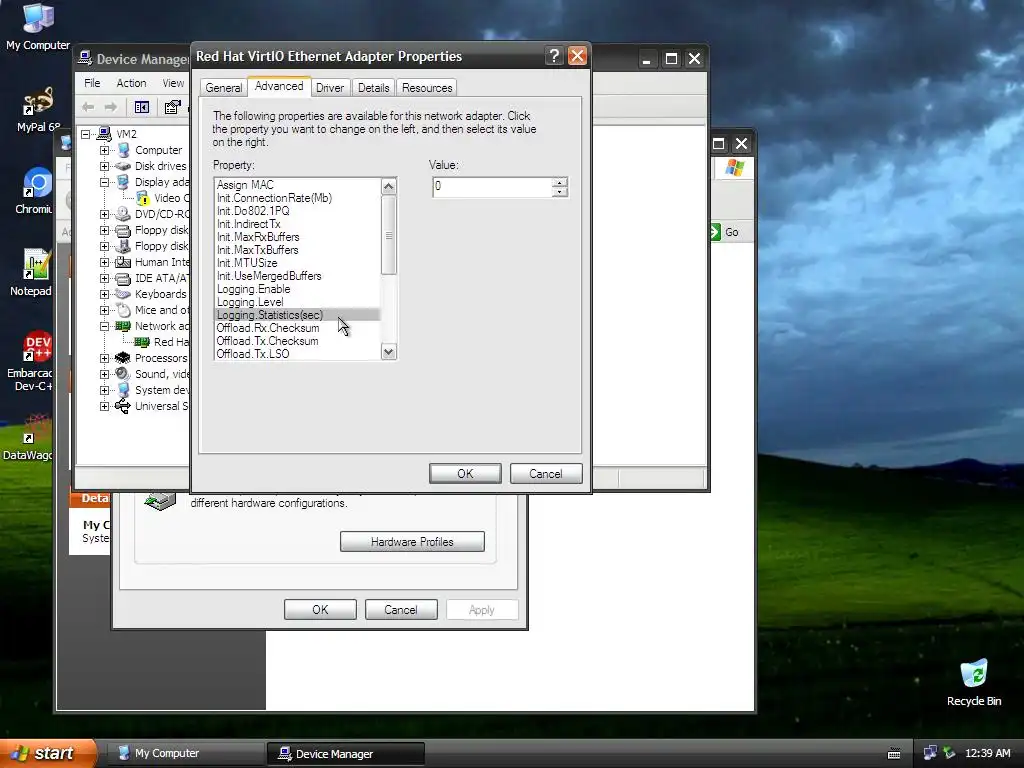The height and width of the screenshot is (768, 1024).
Task: Click OK in the adapter Properties dialog
Action: point(465,473)
